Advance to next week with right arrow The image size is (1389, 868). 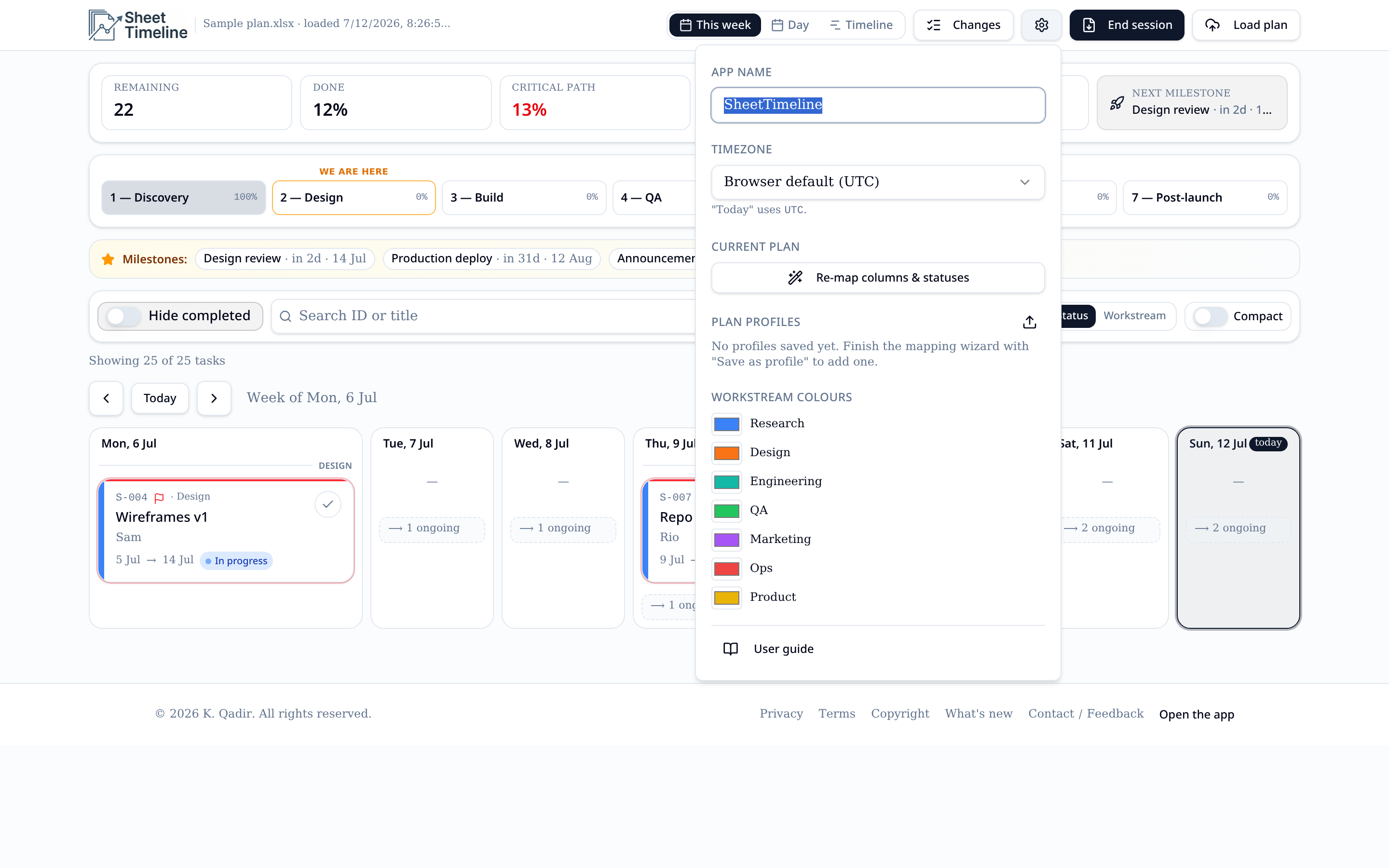click(x=214, y=398)
